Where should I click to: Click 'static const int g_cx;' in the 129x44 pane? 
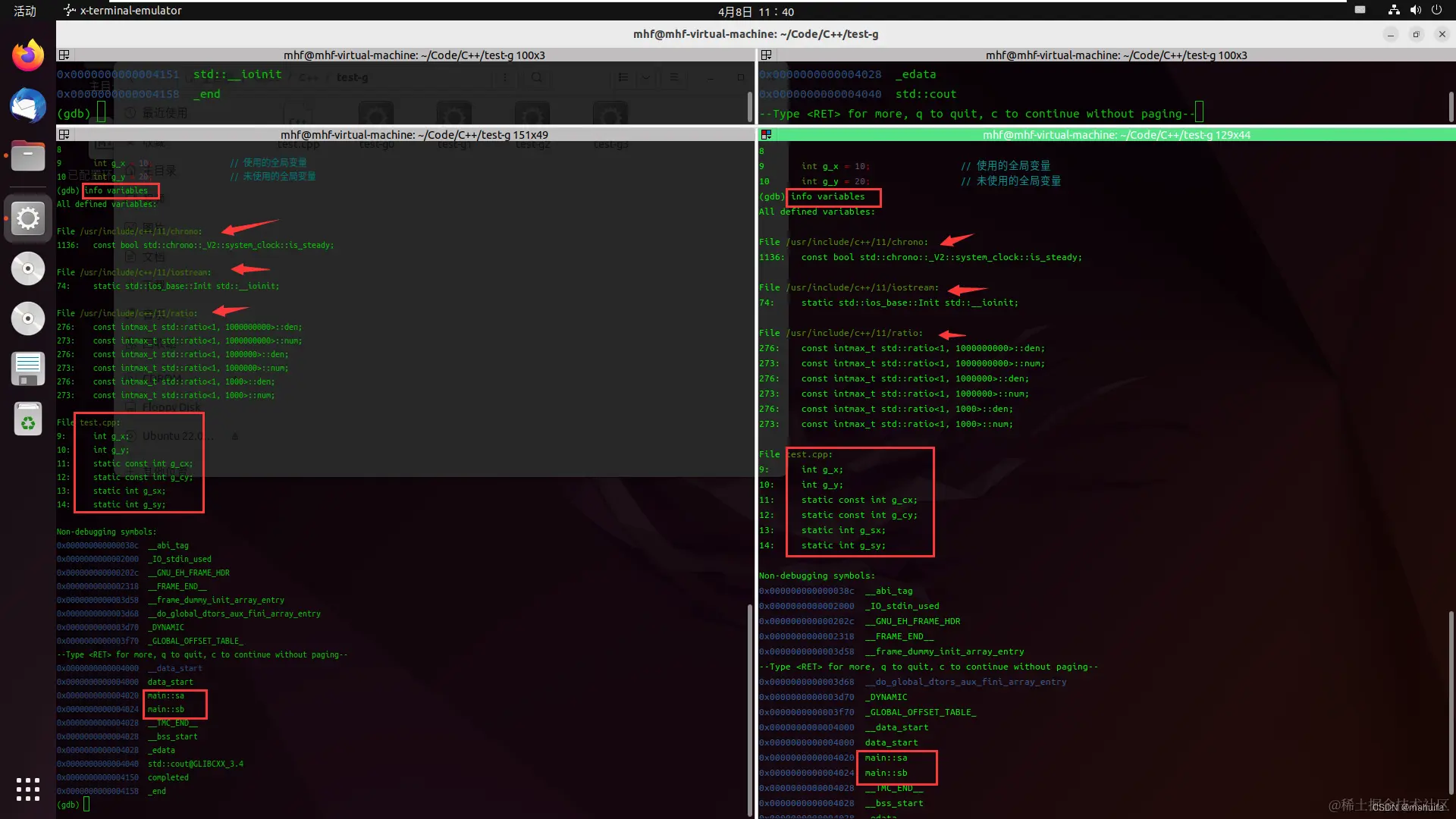coord(859,500)
